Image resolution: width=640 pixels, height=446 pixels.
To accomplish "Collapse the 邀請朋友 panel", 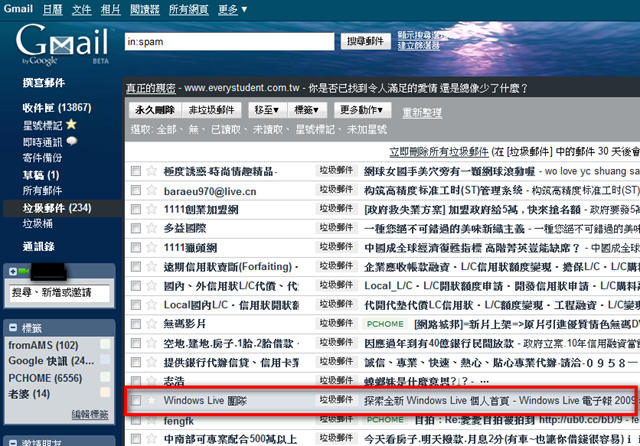I will pos(13,443).
